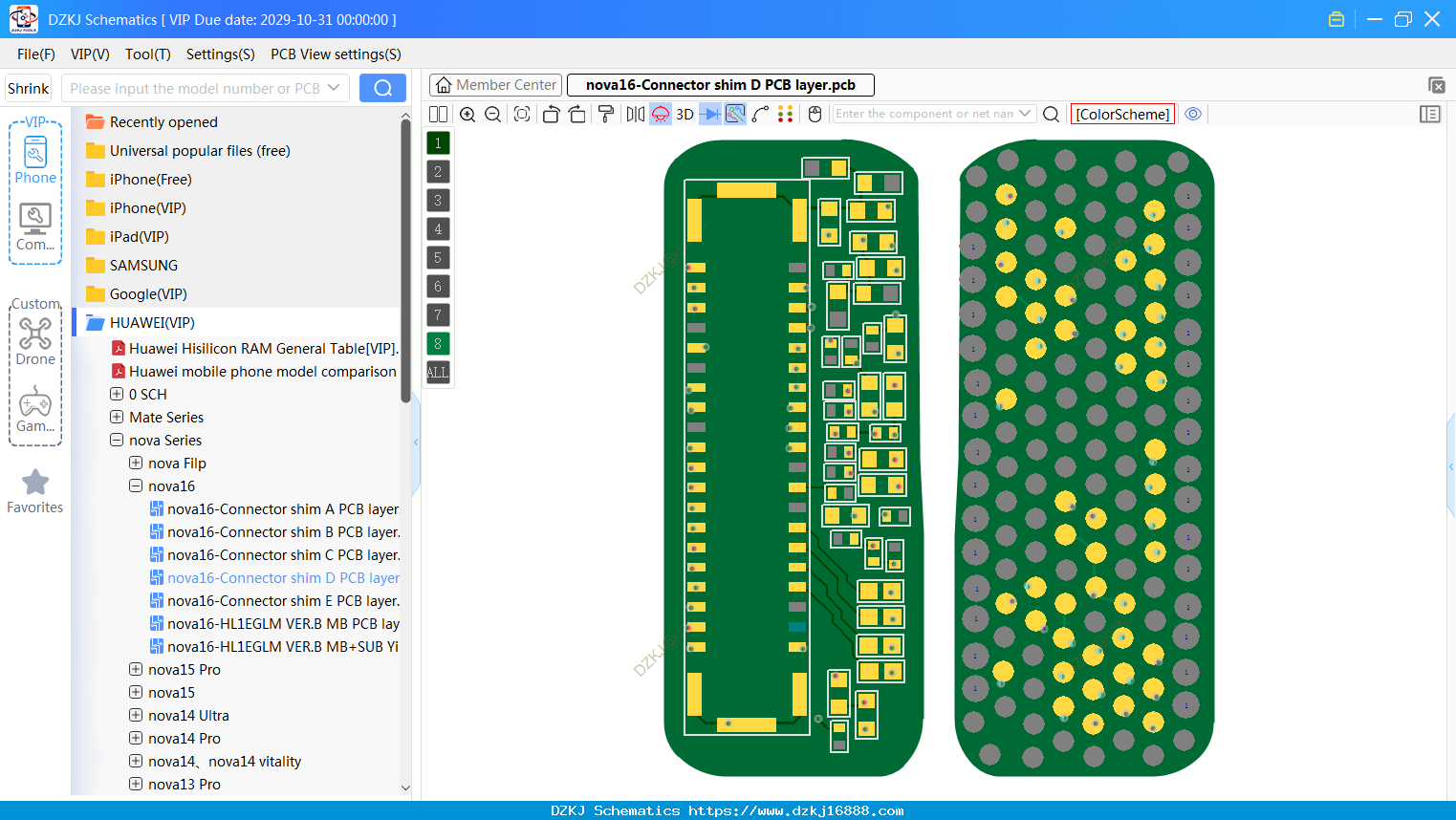Click the title bar toolbox icon
The image size is (1456, 820).
click(1336, 19)
